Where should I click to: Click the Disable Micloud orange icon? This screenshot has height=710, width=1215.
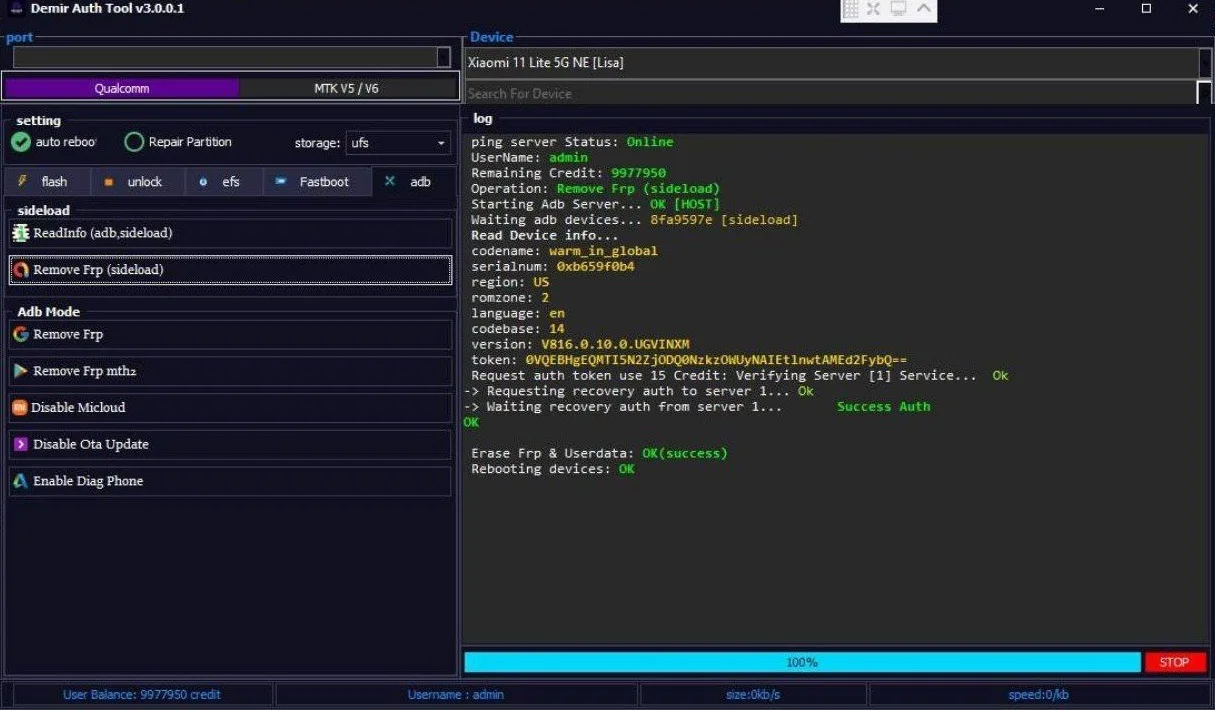(x=19, y=408)
